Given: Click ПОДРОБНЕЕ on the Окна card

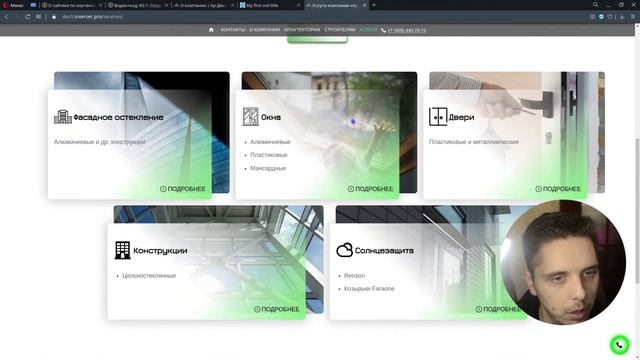Looking at the screenshot, I should click(x=371, y=189).
